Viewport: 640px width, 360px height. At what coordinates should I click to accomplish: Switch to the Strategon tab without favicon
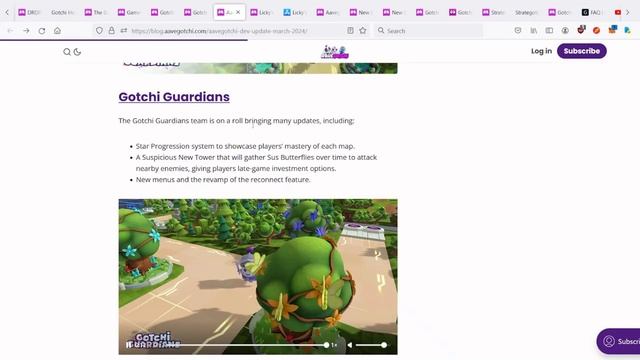coord(526,12)
